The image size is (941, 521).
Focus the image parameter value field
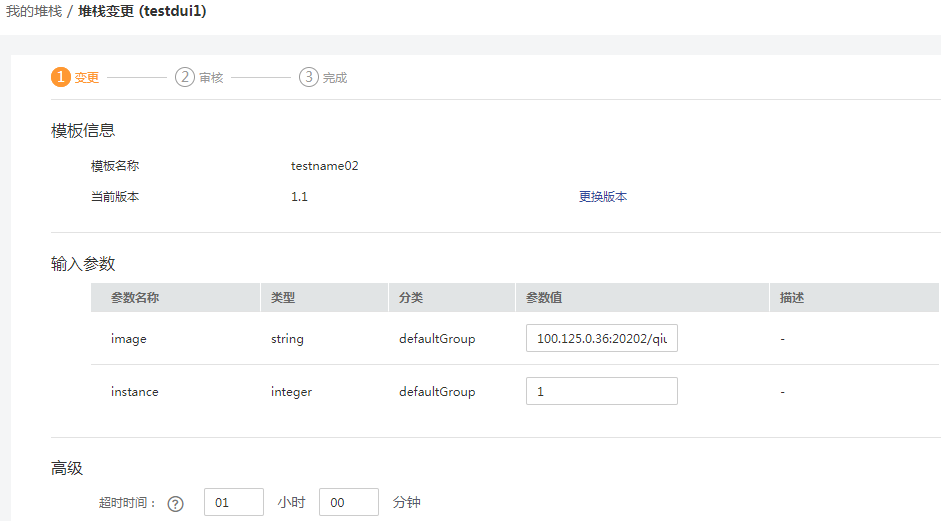[x=601, y=339]
